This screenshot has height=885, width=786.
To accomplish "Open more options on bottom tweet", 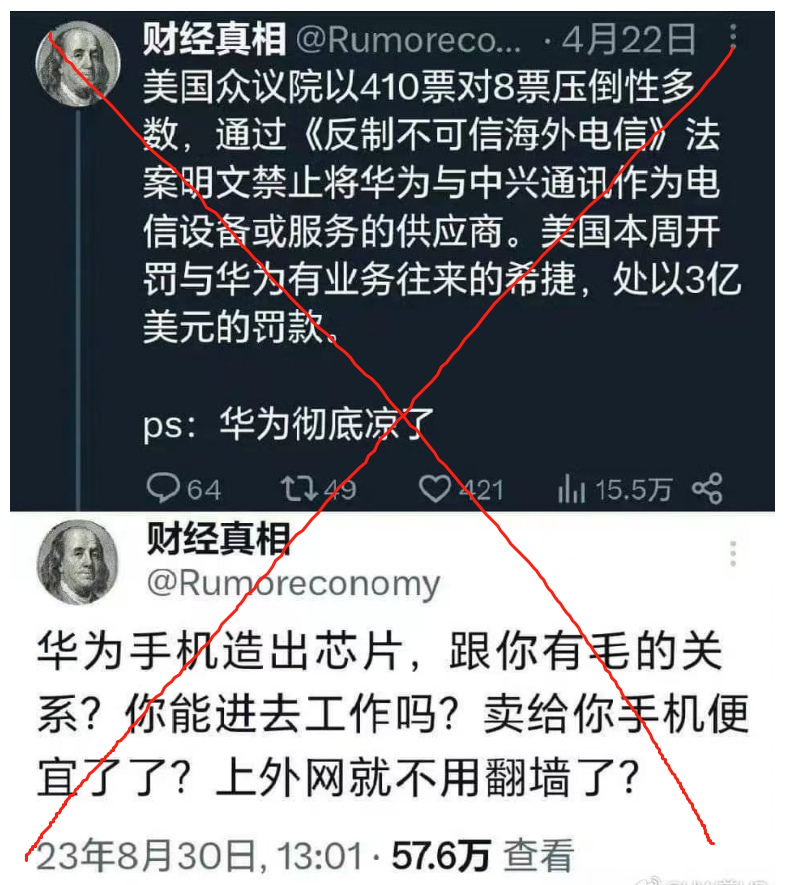I will [733, 554].
